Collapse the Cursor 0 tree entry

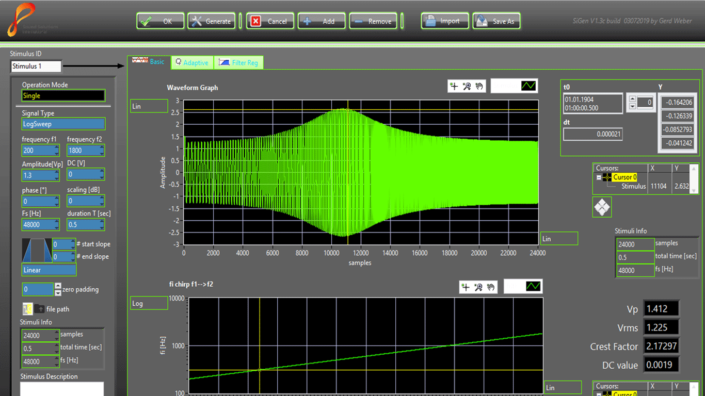pos(598,178)
